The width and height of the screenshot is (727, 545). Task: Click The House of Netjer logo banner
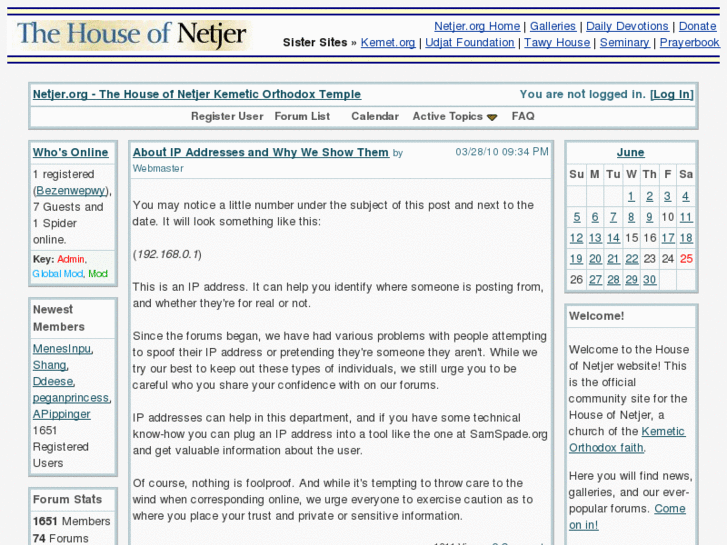point(132,34)
